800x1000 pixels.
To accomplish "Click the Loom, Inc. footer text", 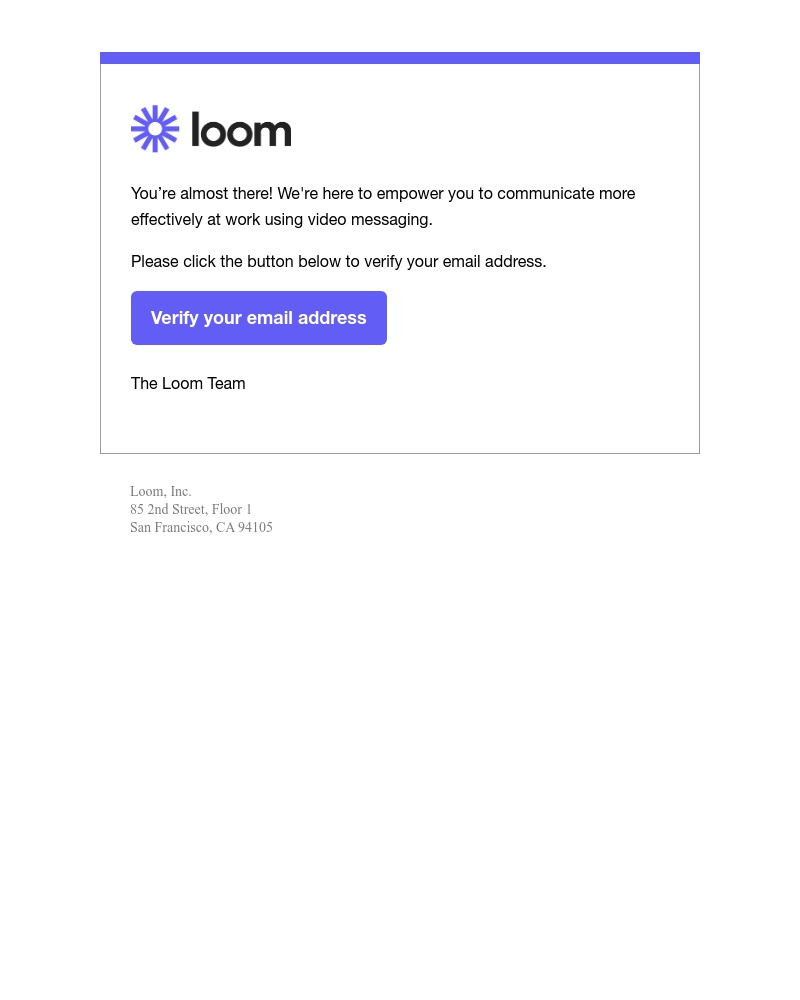I will (160, 491).
